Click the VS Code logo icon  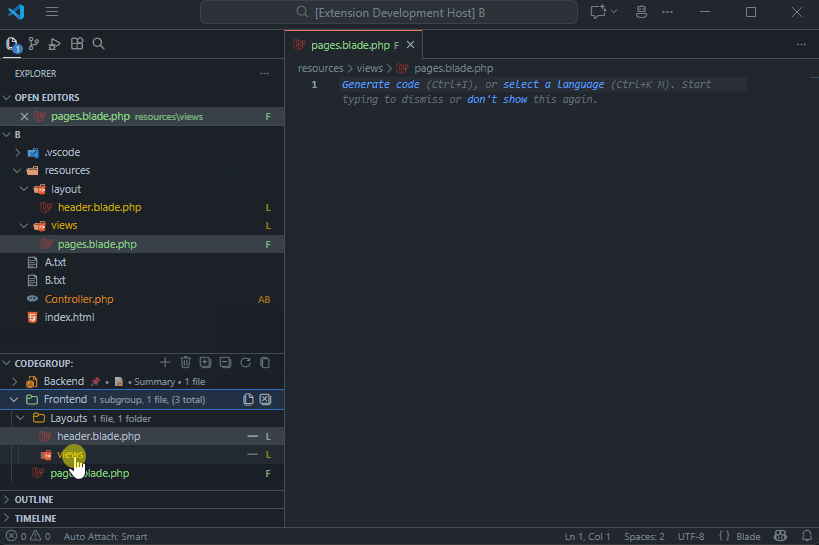(x=16, y=11)
